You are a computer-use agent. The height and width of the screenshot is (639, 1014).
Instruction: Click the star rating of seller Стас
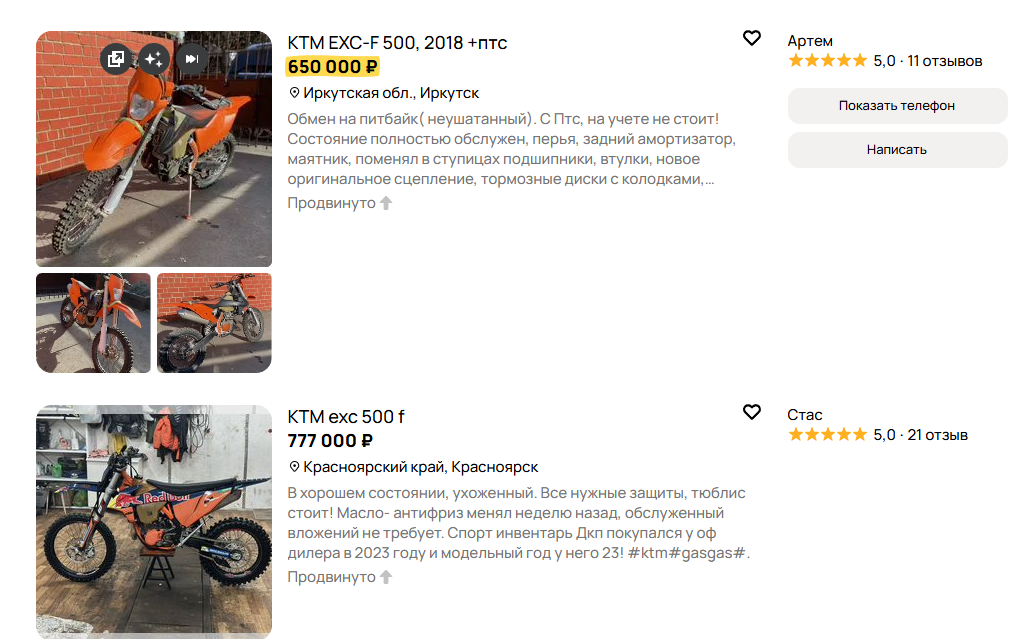point(828,435)
